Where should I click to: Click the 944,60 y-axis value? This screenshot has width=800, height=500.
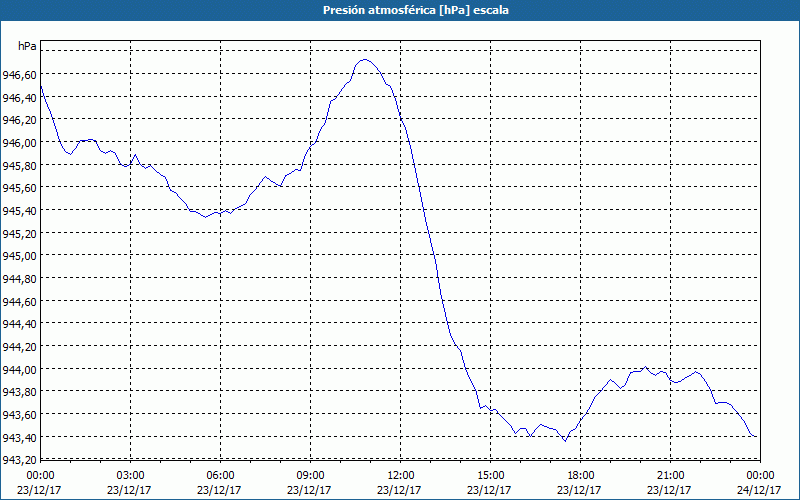point(19,301)
